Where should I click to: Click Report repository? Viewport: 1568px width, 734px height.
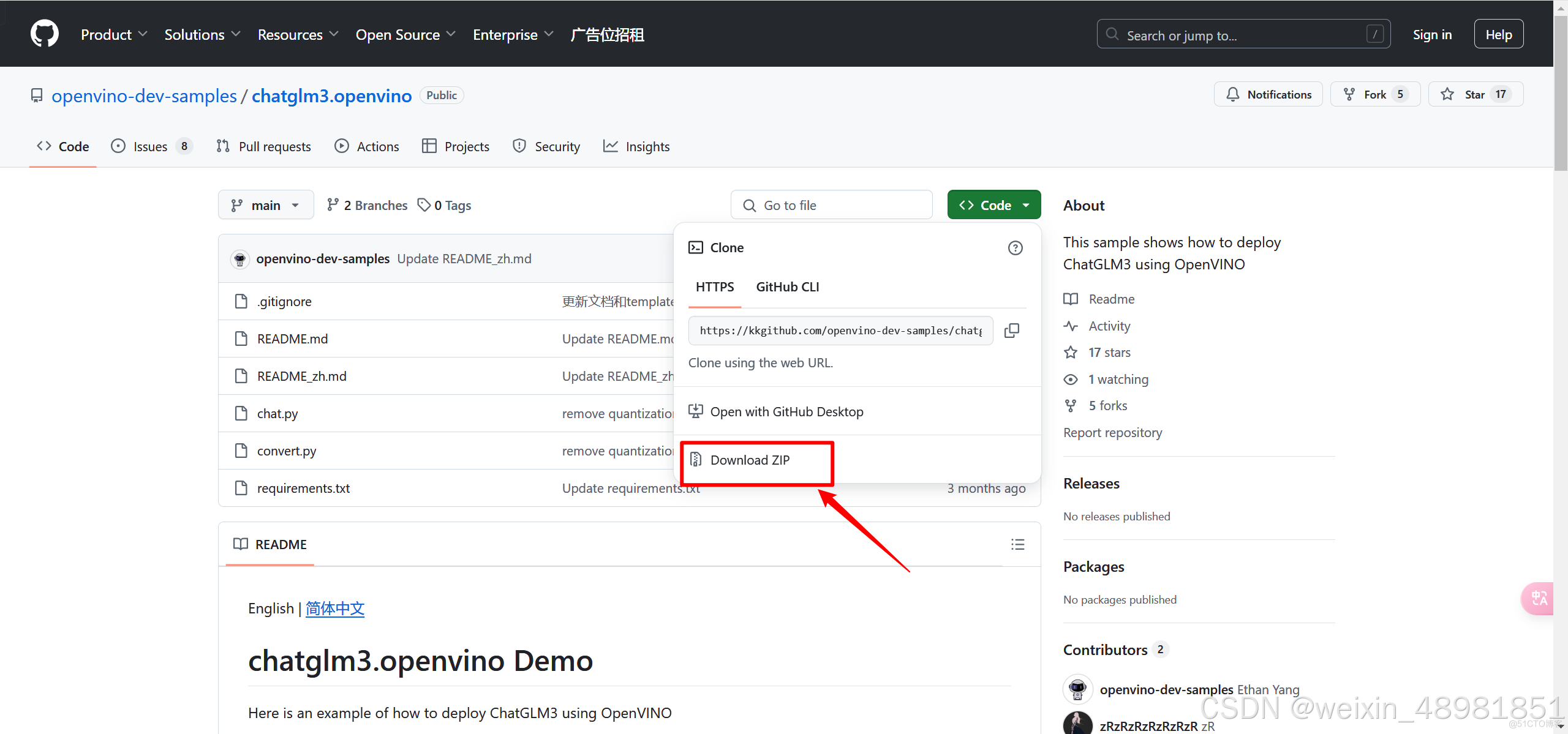pos(1112,432)
